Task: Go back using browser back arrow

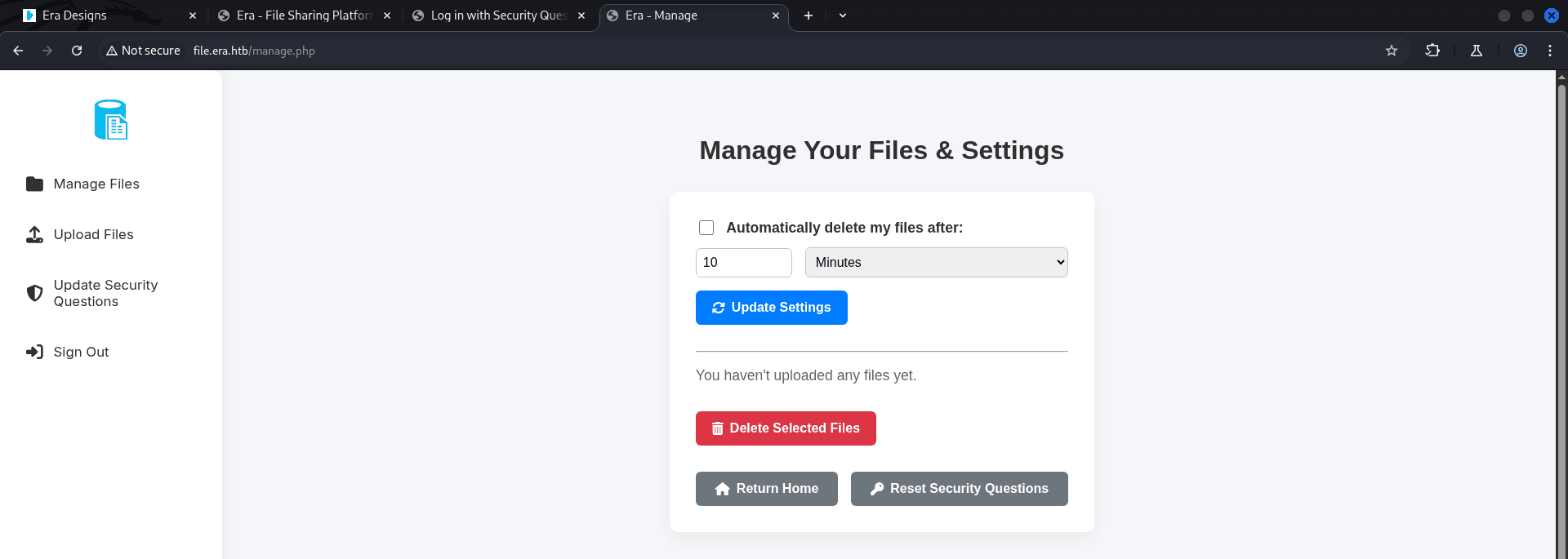Action: coord(18,51)
